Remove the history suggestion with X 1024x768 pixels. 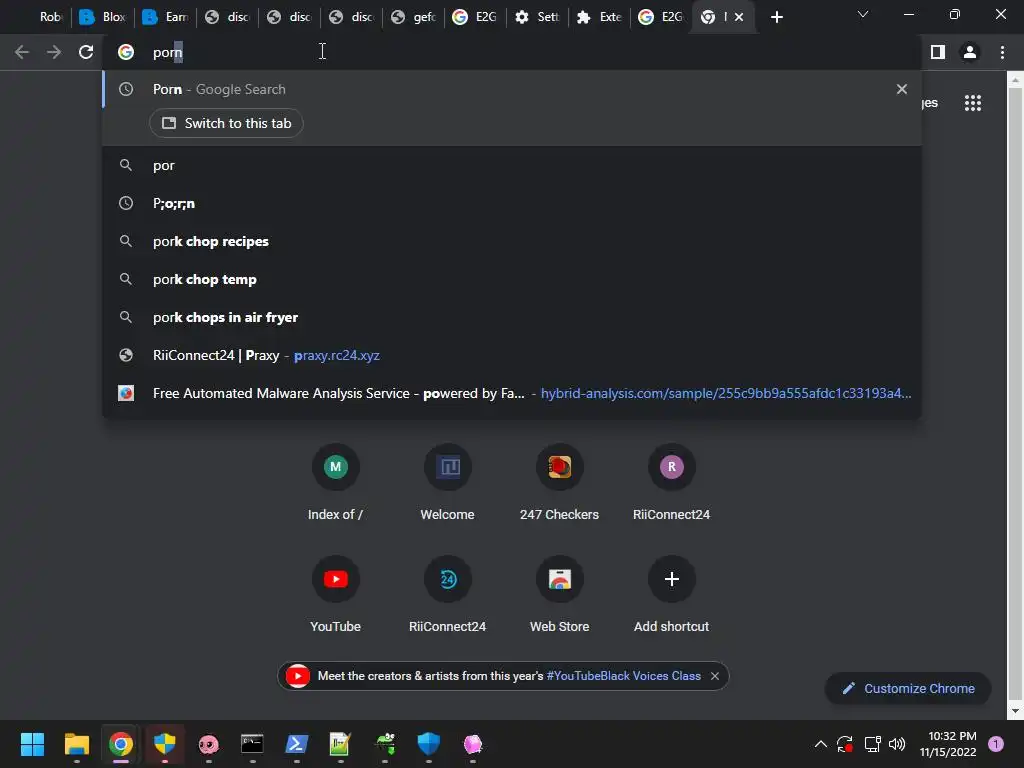pyautogui.click(x=902, y=89)
